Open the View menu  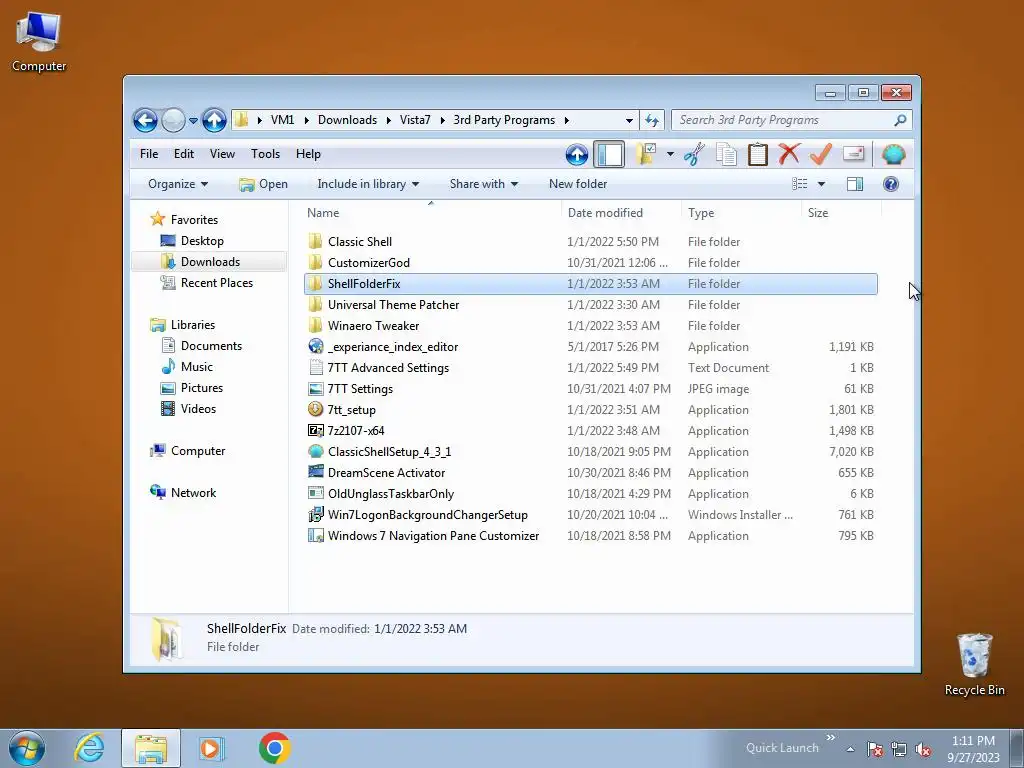222,154
